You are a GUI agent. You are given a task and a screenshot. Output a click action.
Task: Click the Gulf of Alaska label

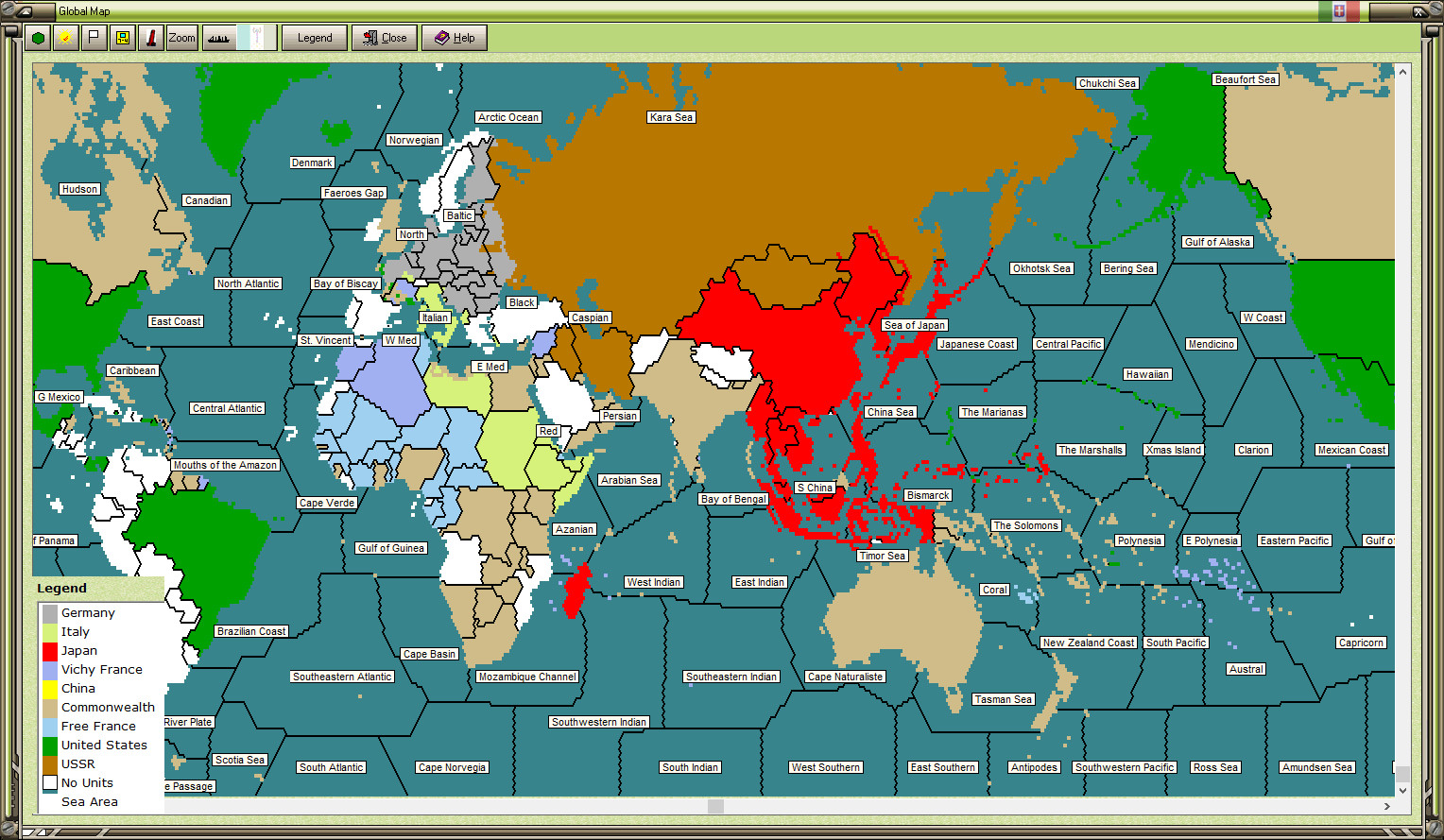pyautogui.click(x=1217, y=242)
